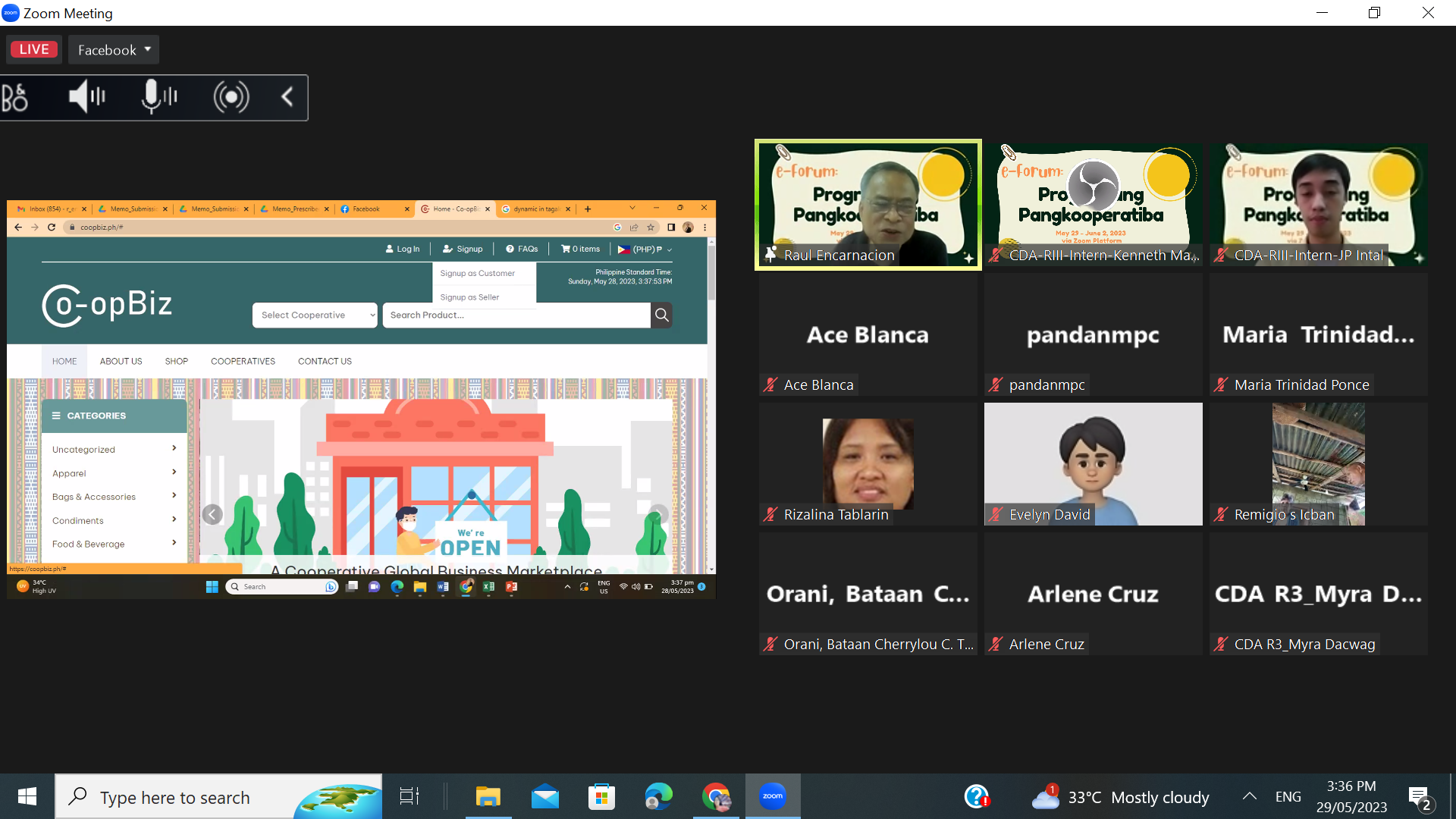
Task: Choose Signup as Seller option
Action: click(469, 297)
